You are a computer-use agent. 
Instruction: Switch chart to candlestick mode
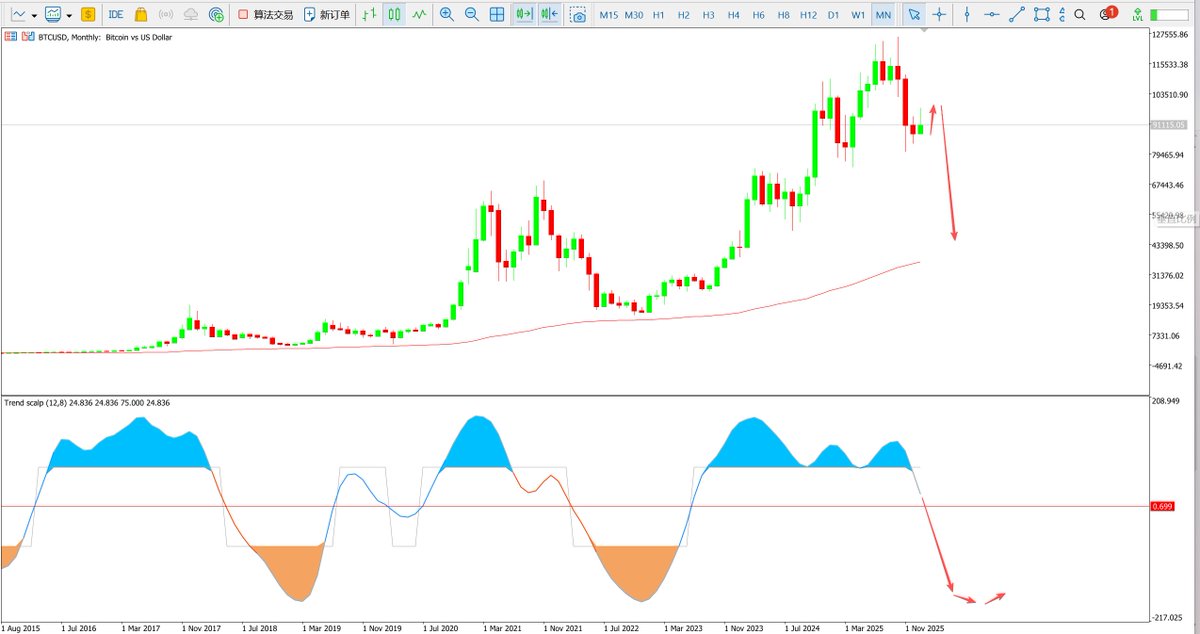pyautogui.click(x=394, y=14)
